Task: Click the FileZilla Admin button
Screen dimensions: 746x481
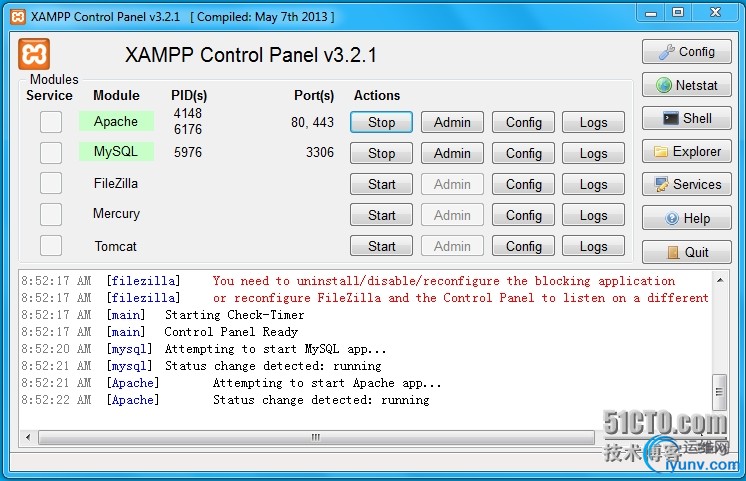Action: (x=452, y=184)
